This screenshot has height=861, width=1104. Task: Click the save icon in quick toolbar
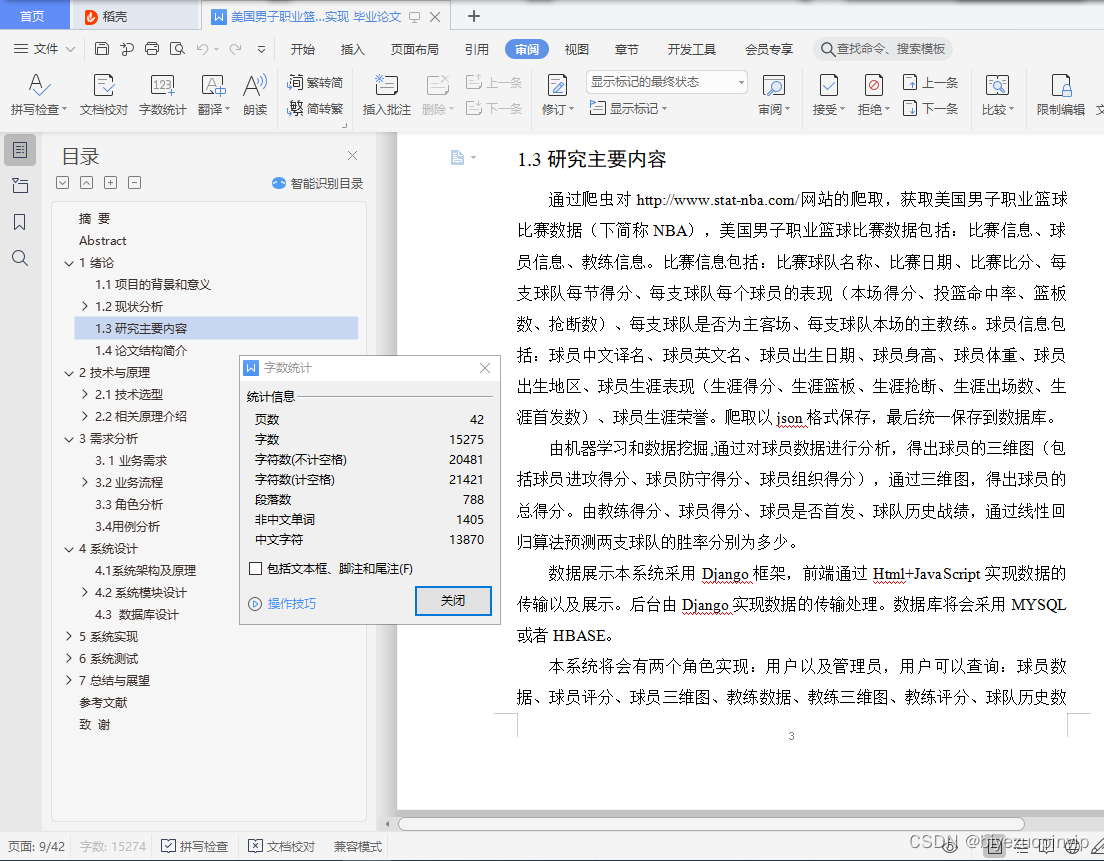[102, 49]
